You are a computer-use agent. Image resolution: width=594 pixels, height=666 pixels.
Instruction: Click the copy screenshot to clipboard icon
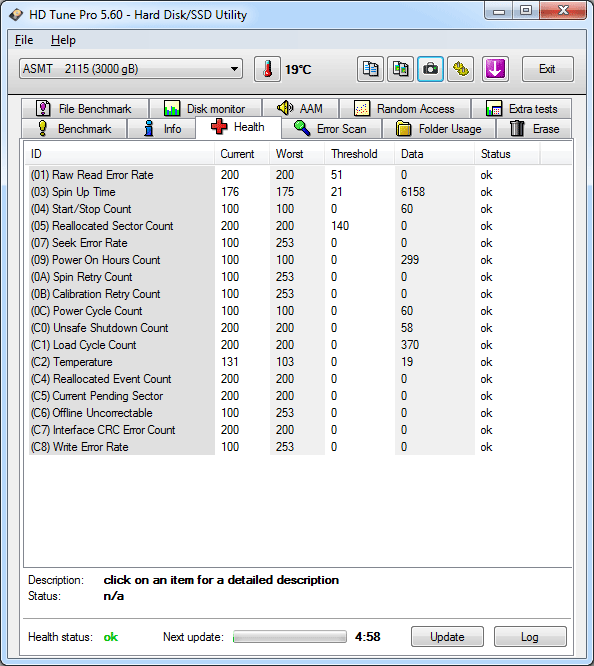(x=400, y=69)
